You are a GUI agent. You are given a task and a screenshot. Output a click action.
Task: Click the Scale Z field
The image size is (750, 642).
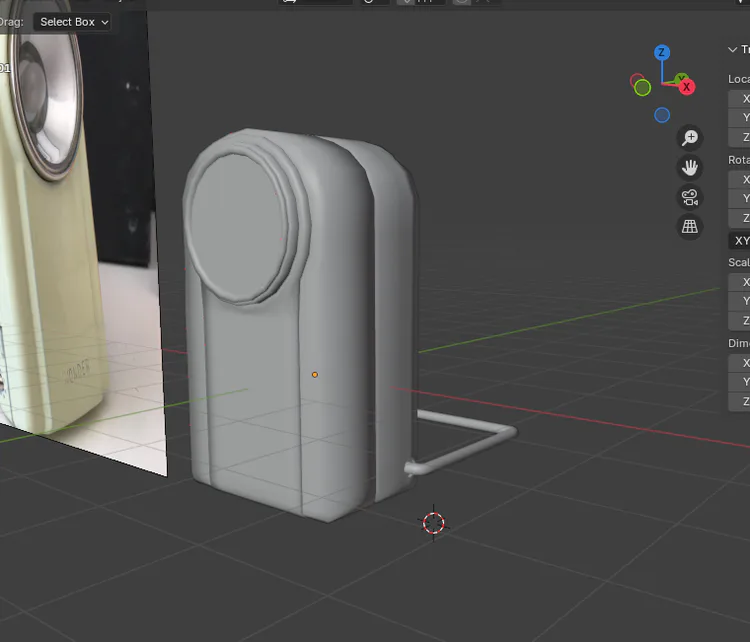pyautogui.click(x=739, y=321)
